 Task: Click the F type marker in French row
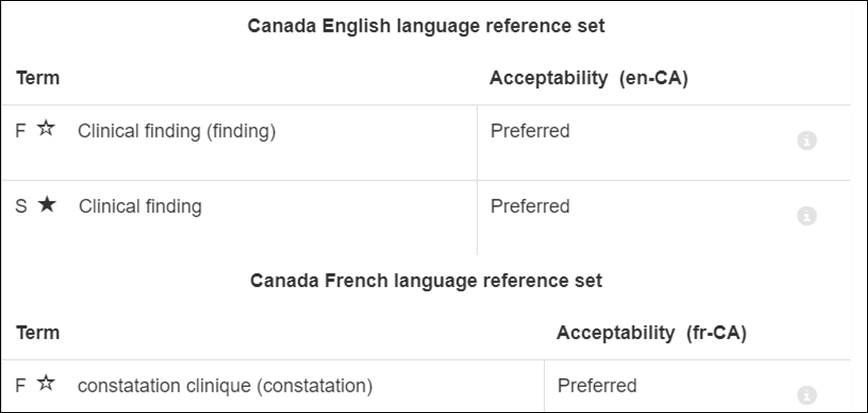pos(20,386)
